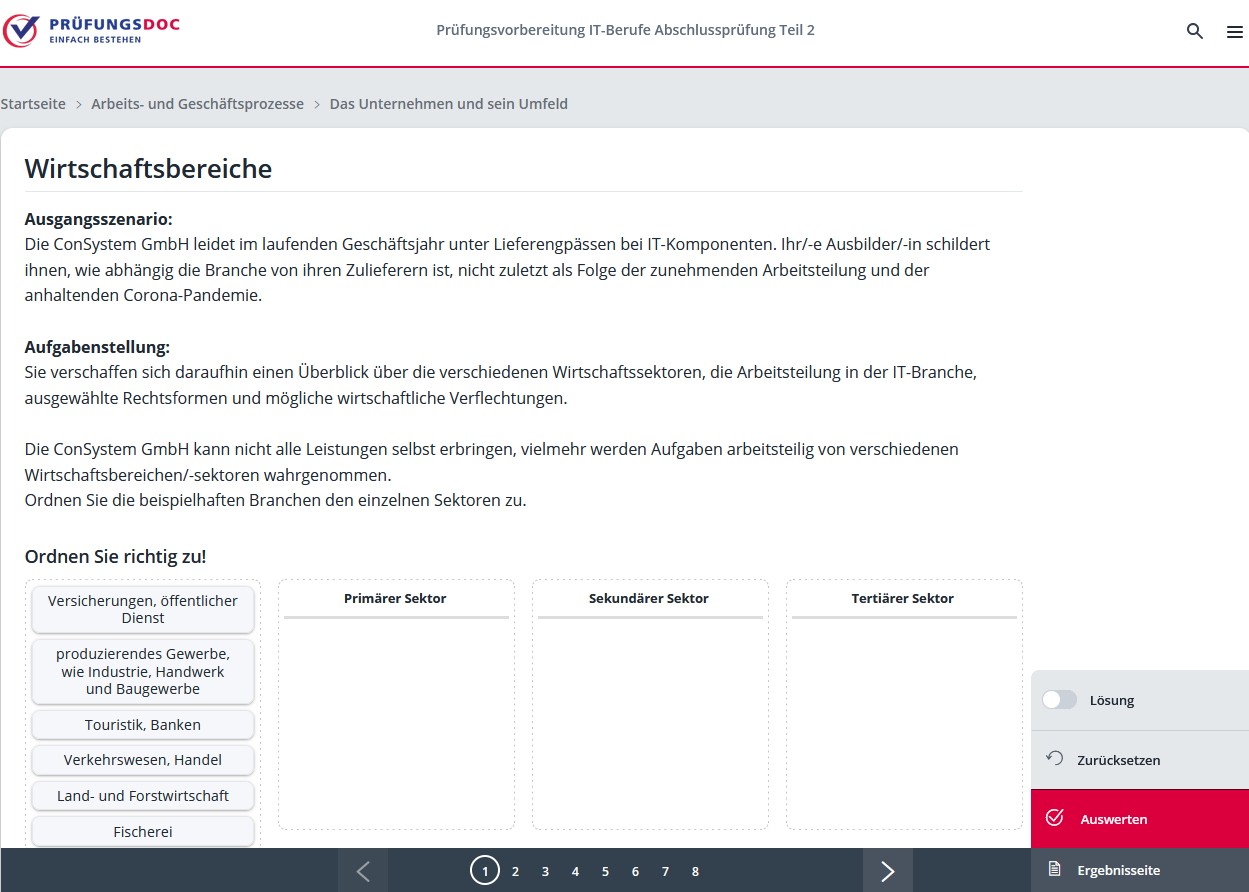Click the Ergebnisseite document icon

1054,869
